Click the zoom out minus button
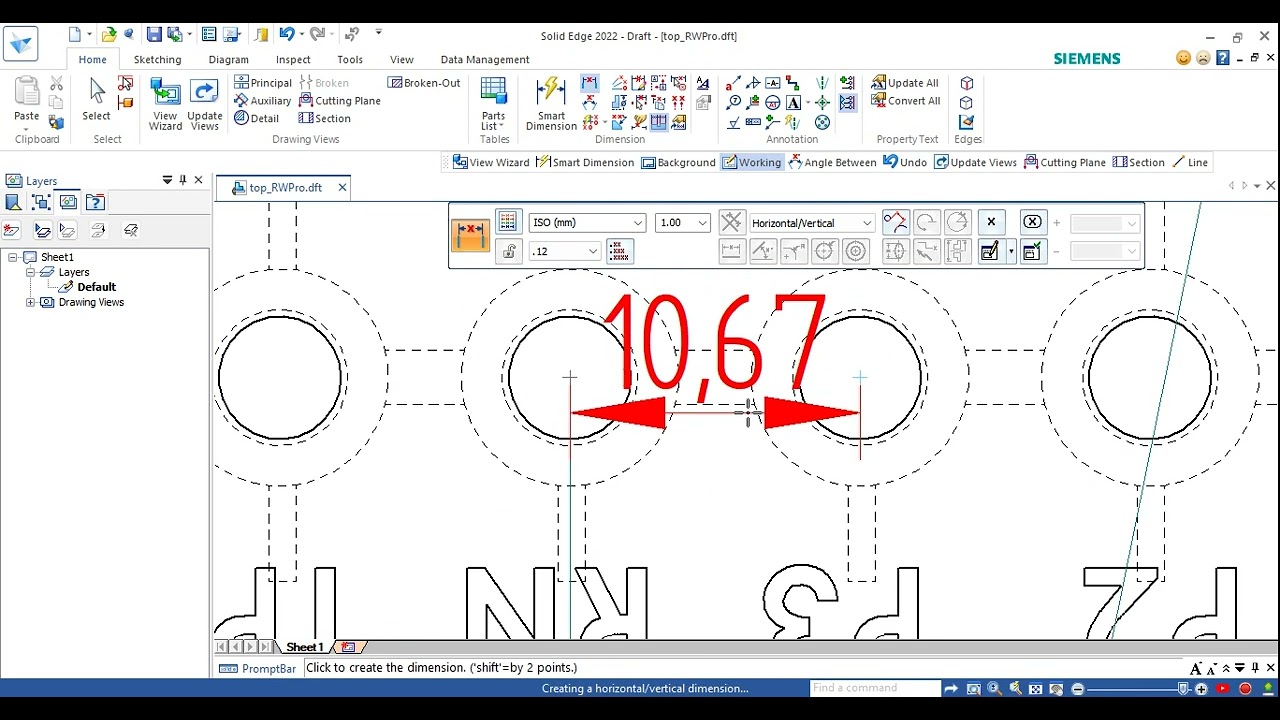 click(x=1077, y=689)
